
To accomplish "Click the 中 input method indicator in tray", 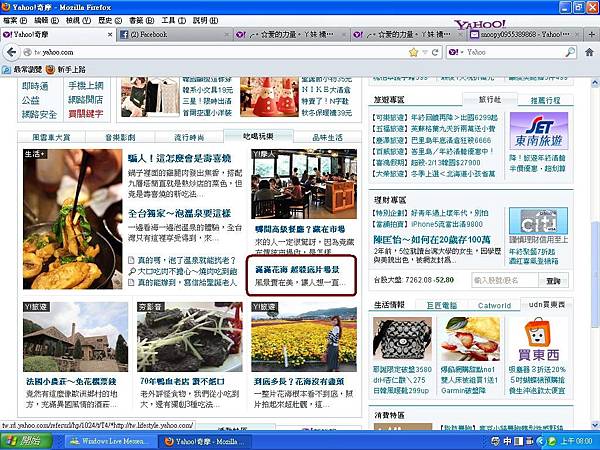I will (x=507, y=441).
